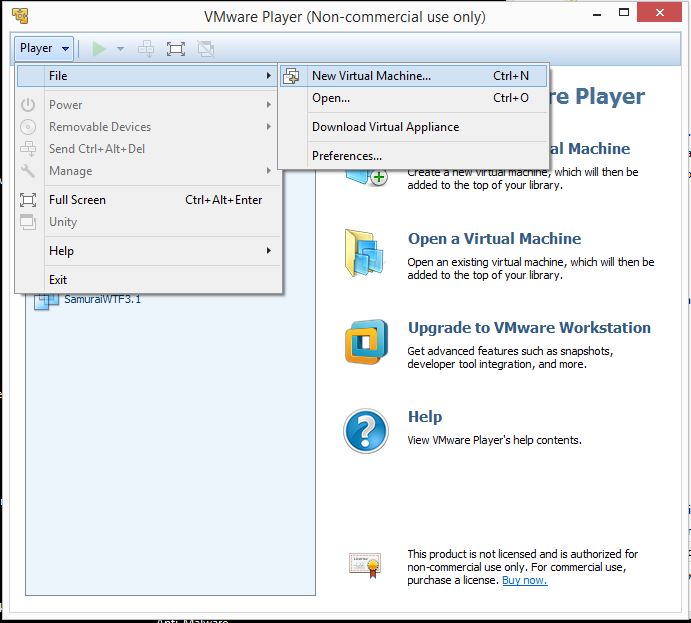Screen dimensions: 691x623
Task: Select Download Virtual Appliance
Action: pyautogui.click(x=413, y=127)
